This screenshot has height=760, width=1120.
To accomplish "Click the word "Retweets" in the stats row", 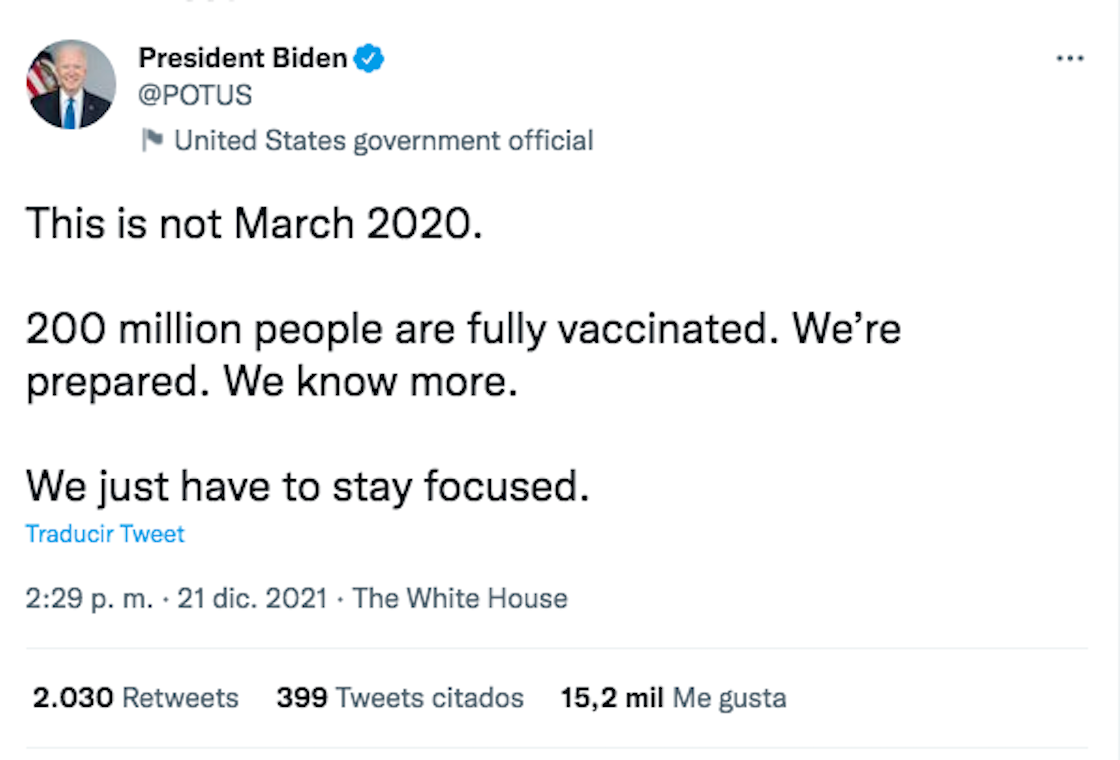I will [180, 697].
